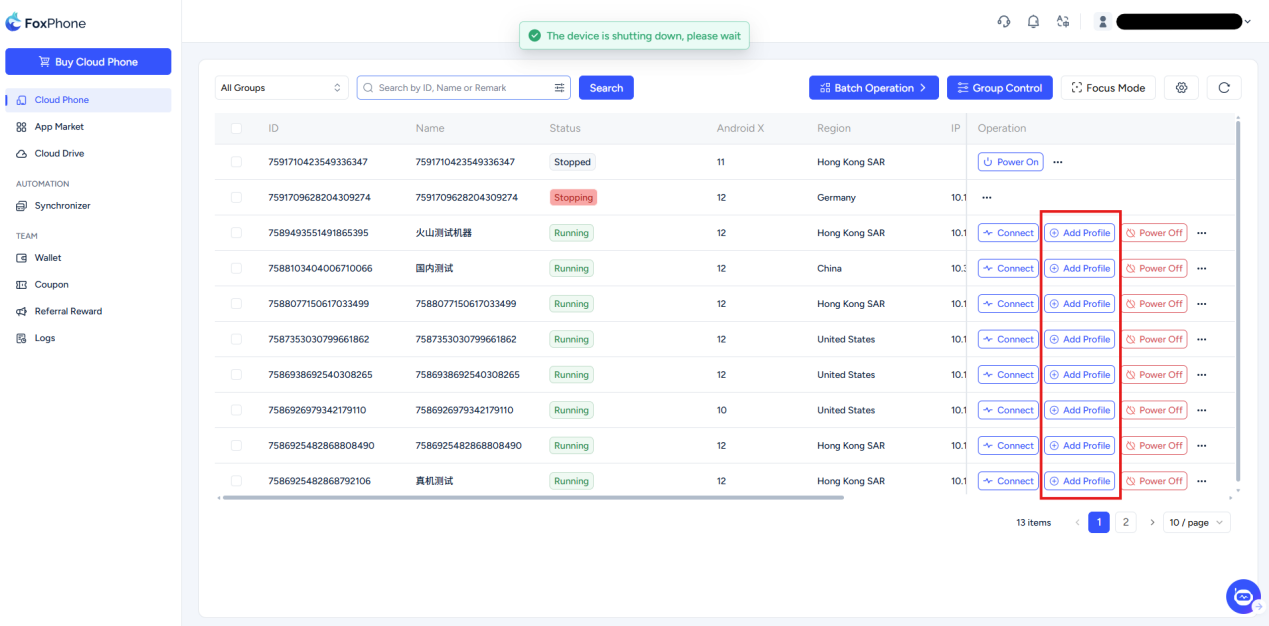The width and height of the screenshot is (1269, 626).
Task: Go to Synchronizer in sidebar
Action: click(62, 206)
